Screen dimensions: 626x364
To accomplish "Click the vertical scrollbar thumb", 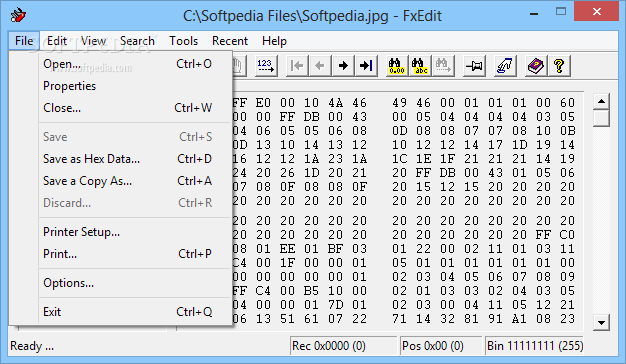I will pyautogui.click(x=601, y=118).
